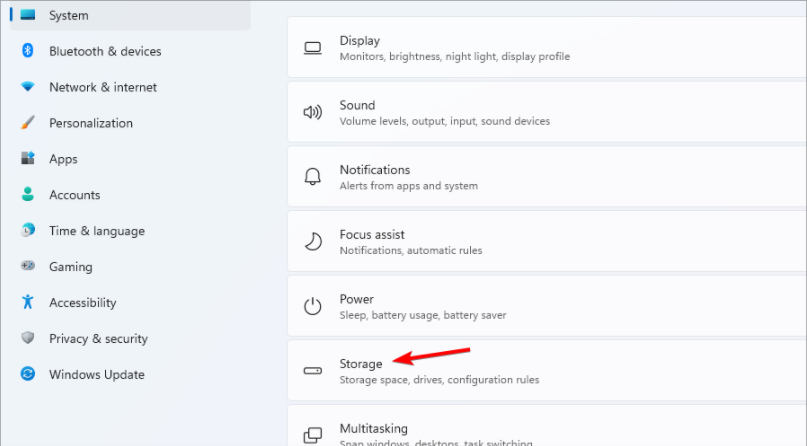Click the Time & language globe icon
Screen dimensions: 807x446
point(28,231)
